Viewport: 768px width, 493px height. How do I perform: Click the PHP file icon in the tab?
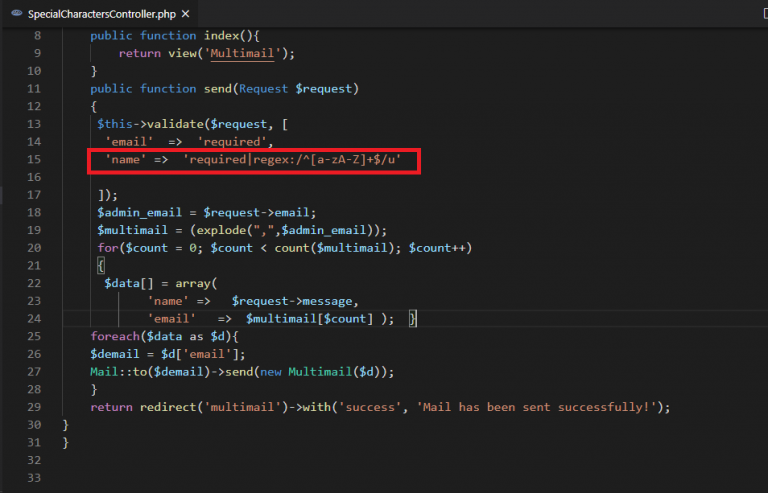[15, 12]
